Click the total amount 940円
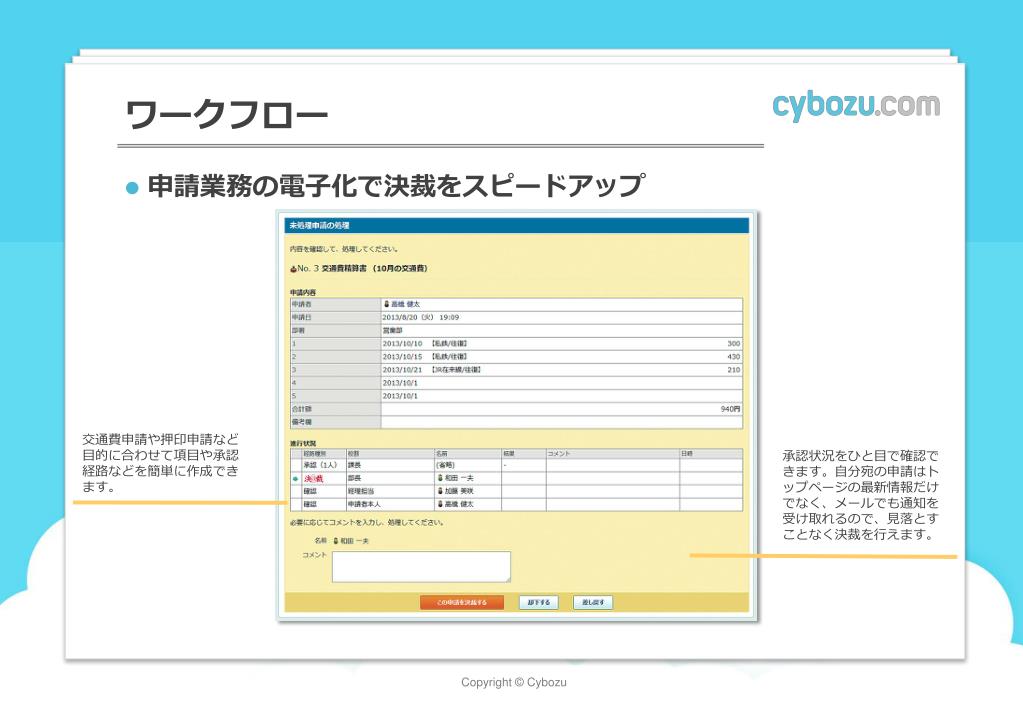Image resolution: width=1023 pixels, height=708 pixels. (731, 408)
